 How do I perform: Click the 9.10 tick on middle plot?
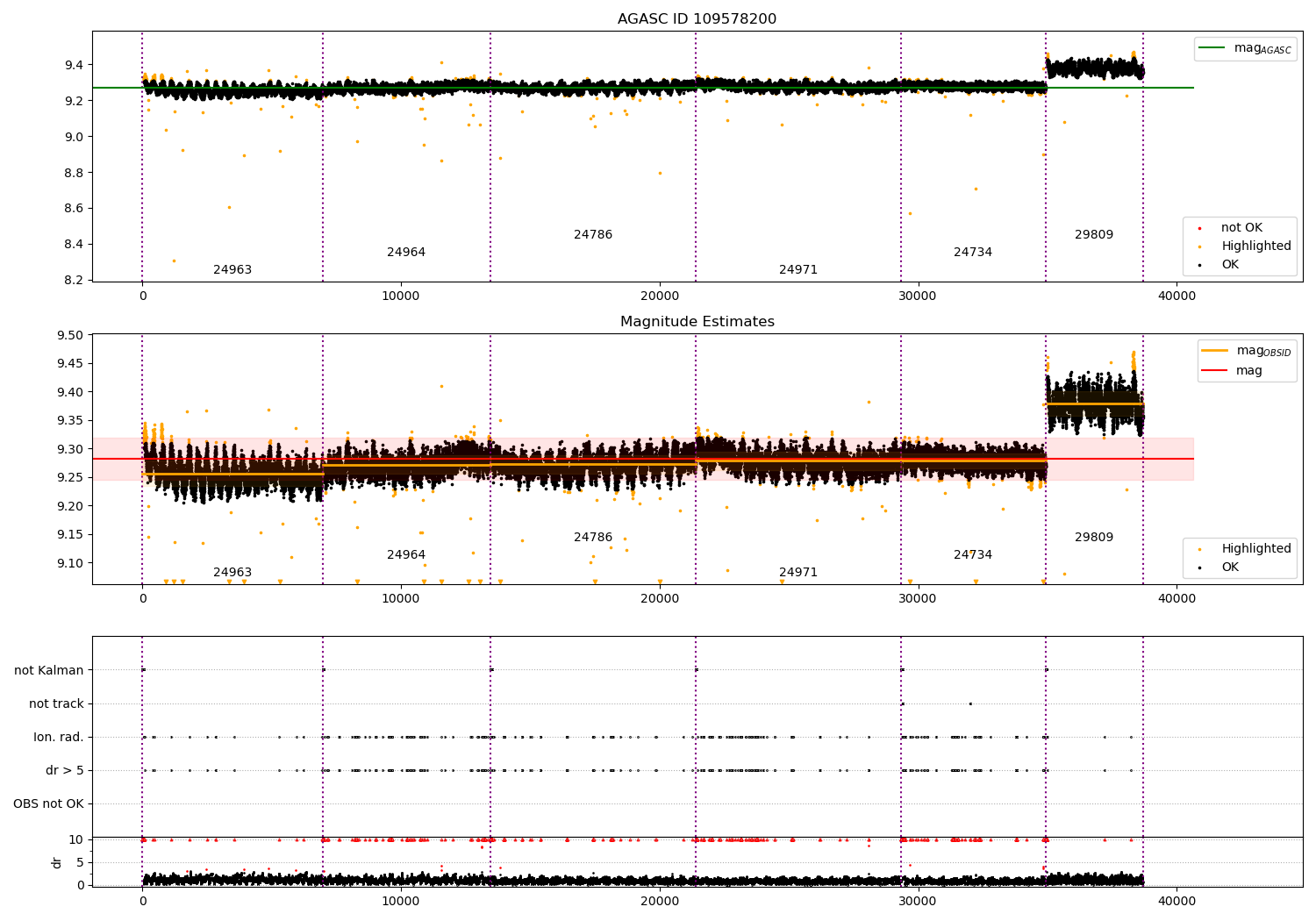[x=70, y=563]
